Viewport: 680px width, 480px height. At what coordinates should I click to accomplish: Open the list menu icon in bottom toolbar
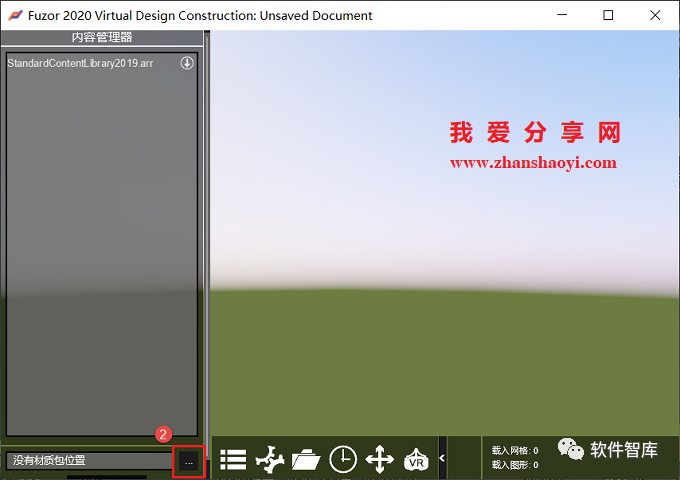tap(233, 459)
